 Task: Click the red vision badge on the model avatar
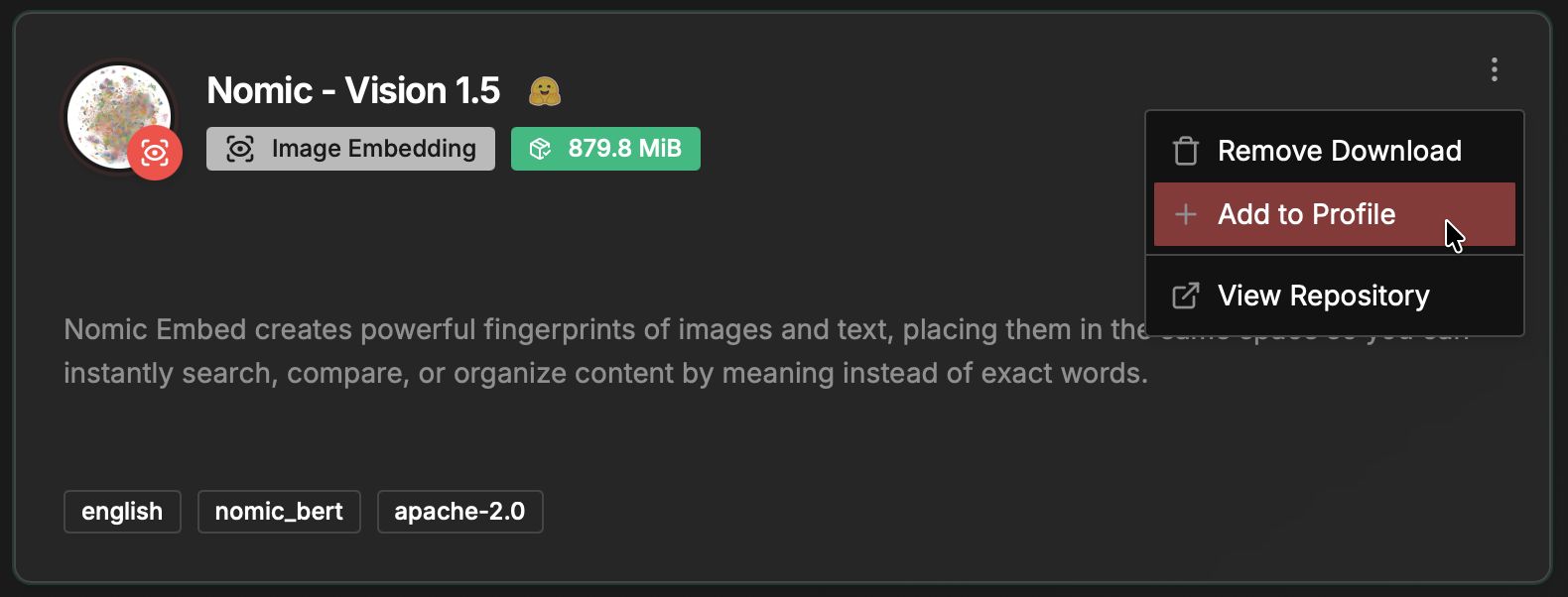point(157,152)
